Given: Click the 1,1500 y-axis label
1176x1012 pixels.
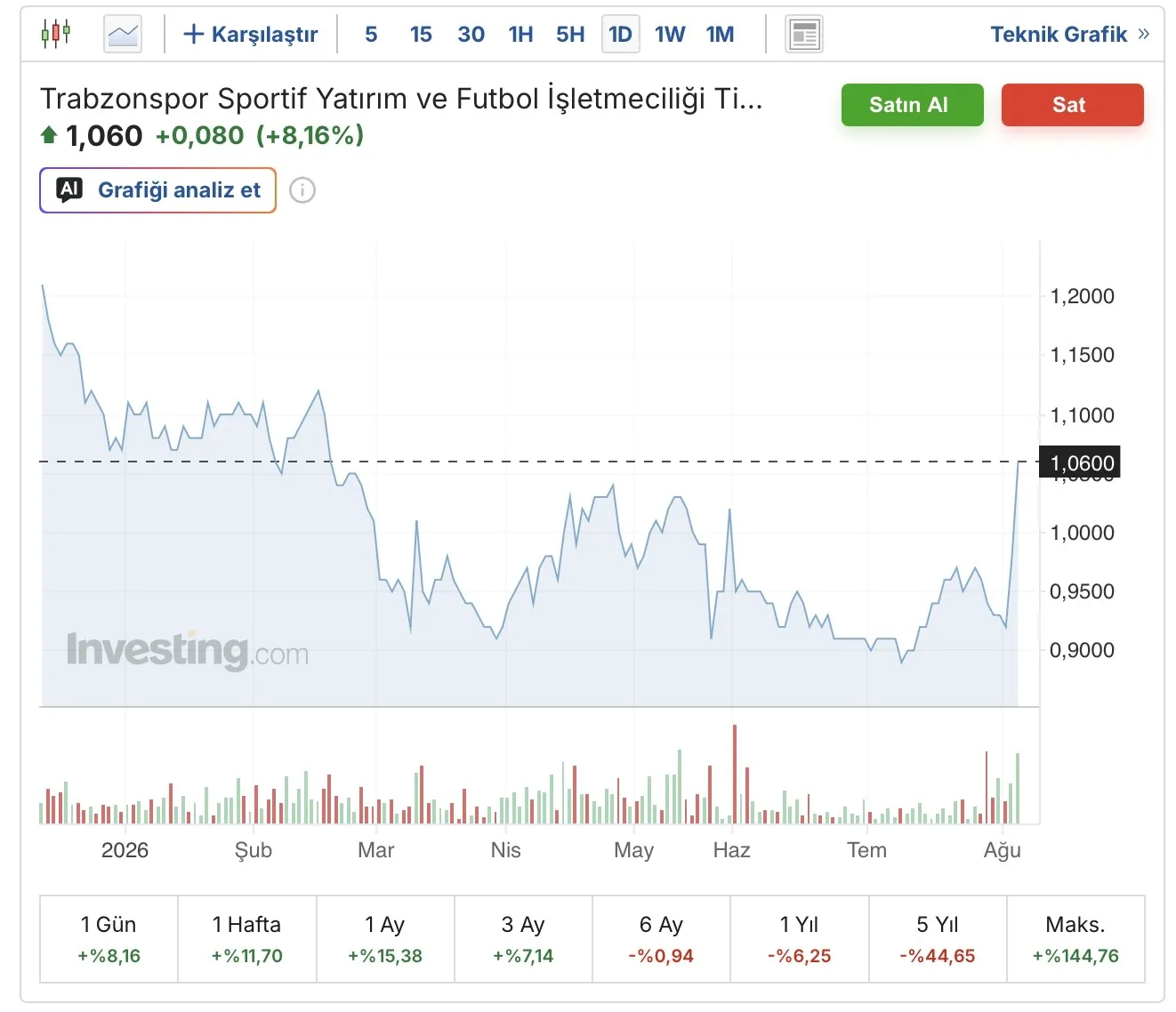Looking at the screenshot, I should (x=1082, y=355).
